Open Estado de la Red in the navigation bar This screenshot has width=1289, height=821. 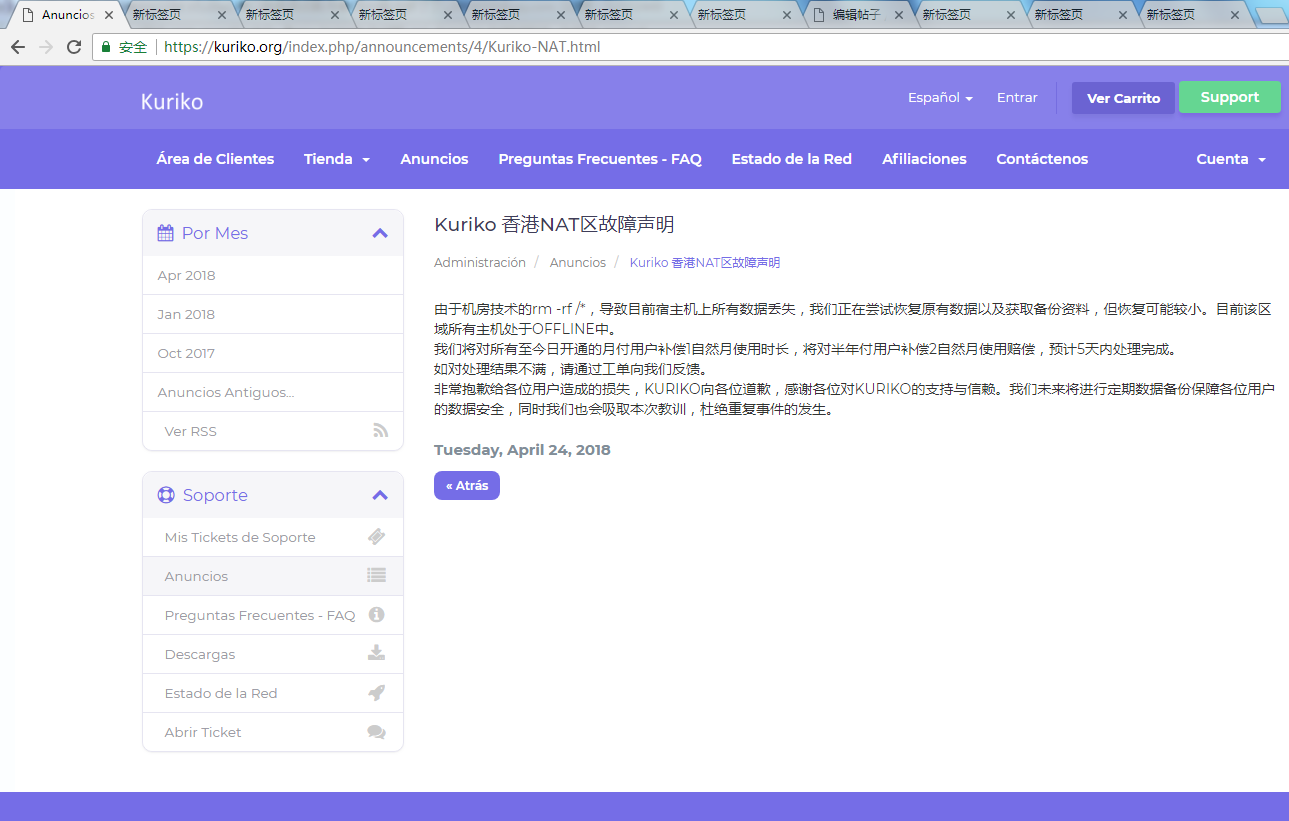tap(791, 159)
